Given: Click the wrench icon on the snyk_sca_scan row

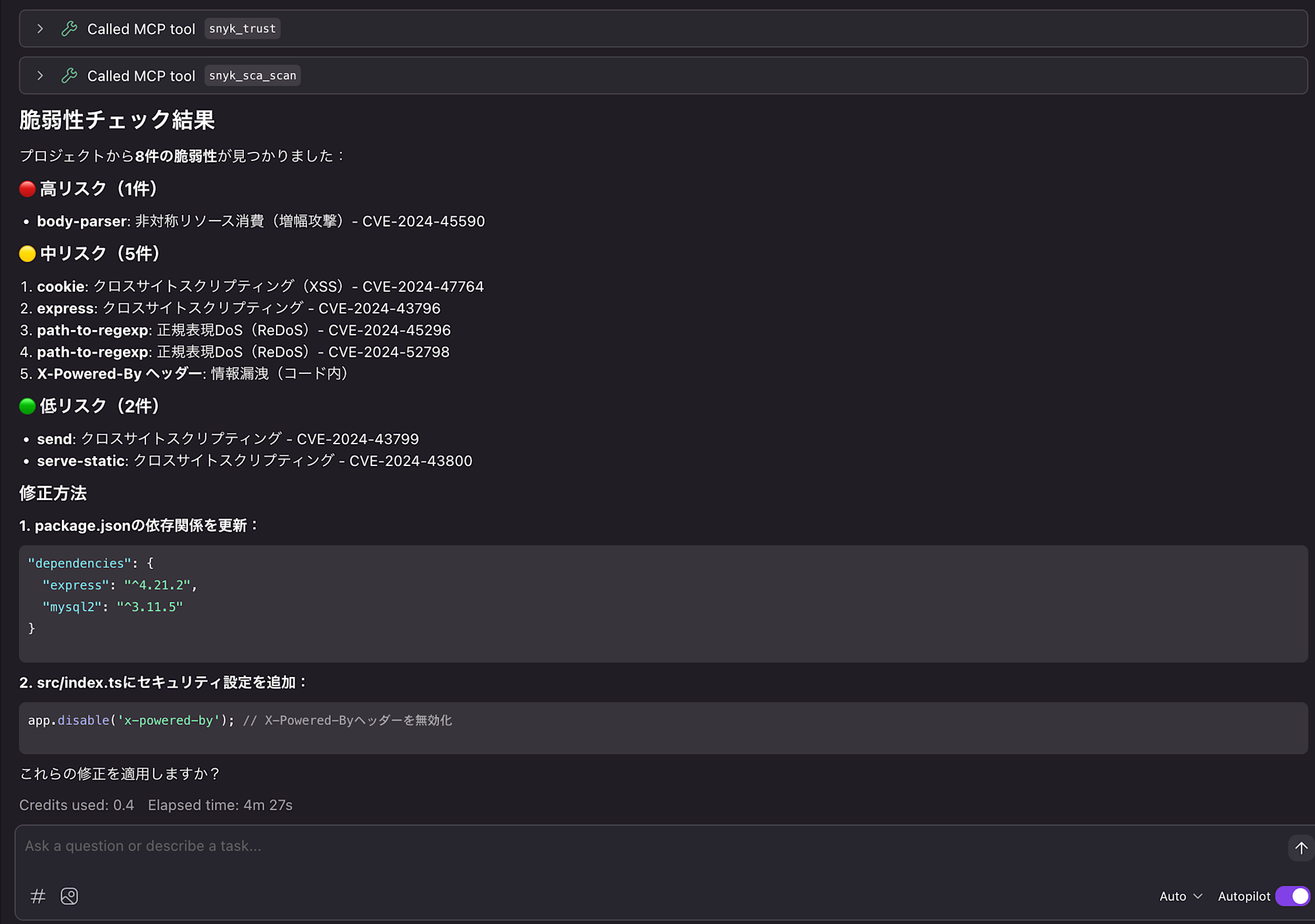Looking at the screenshot, I should click(x=69, y=76).
